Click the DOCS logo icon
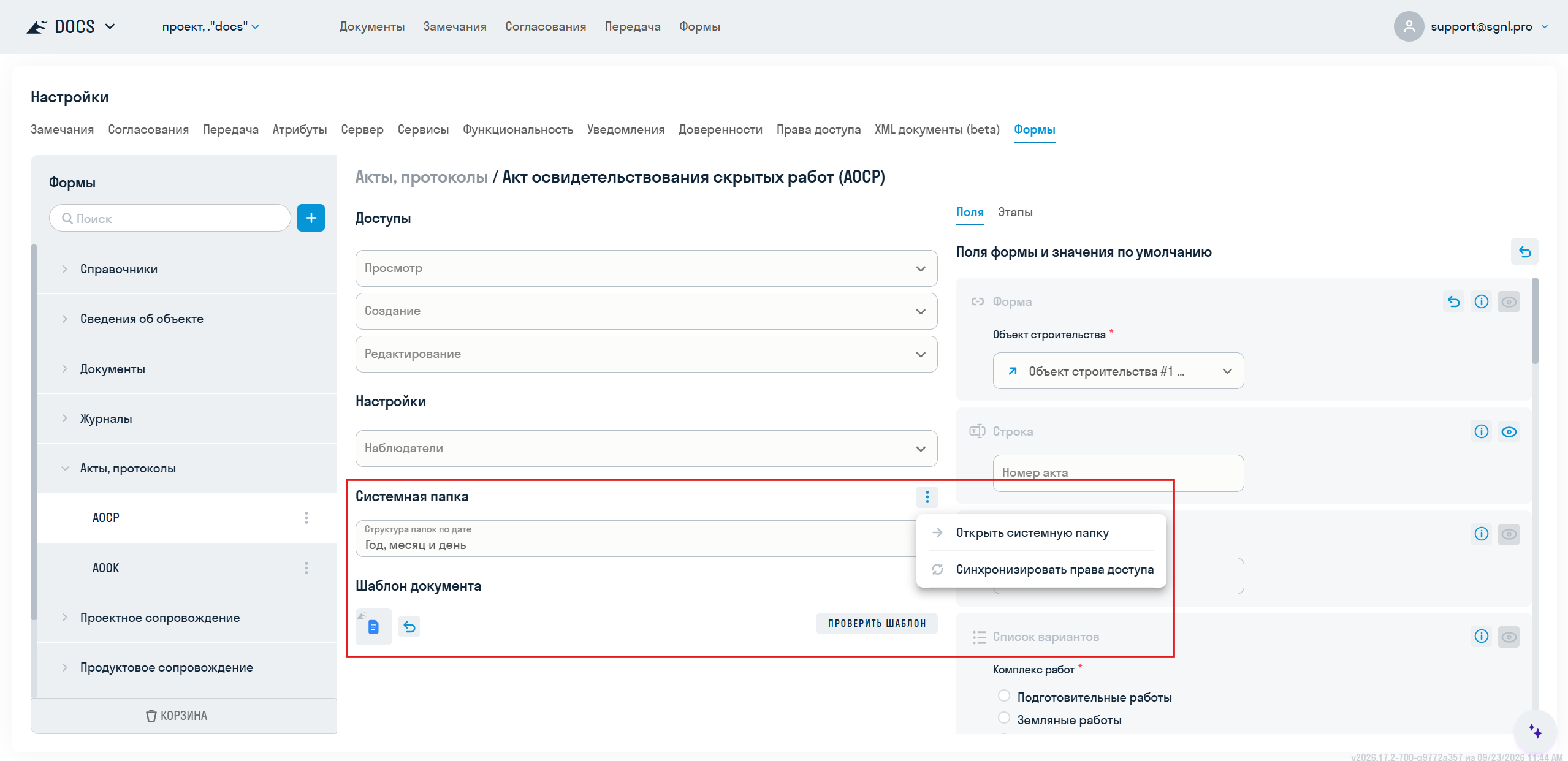The height and width of the screenshot is (761, 1568). [37, 26]
